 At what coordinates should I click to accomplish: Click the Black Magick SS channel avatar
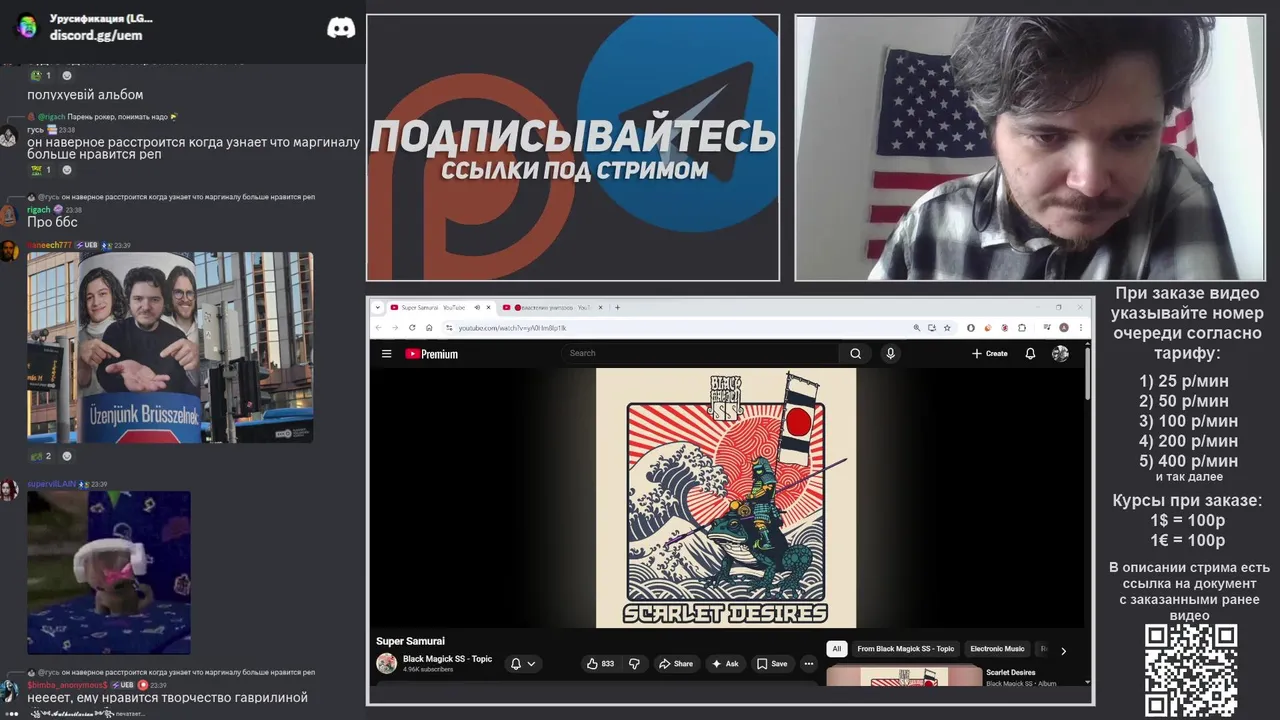coord(386,663)
